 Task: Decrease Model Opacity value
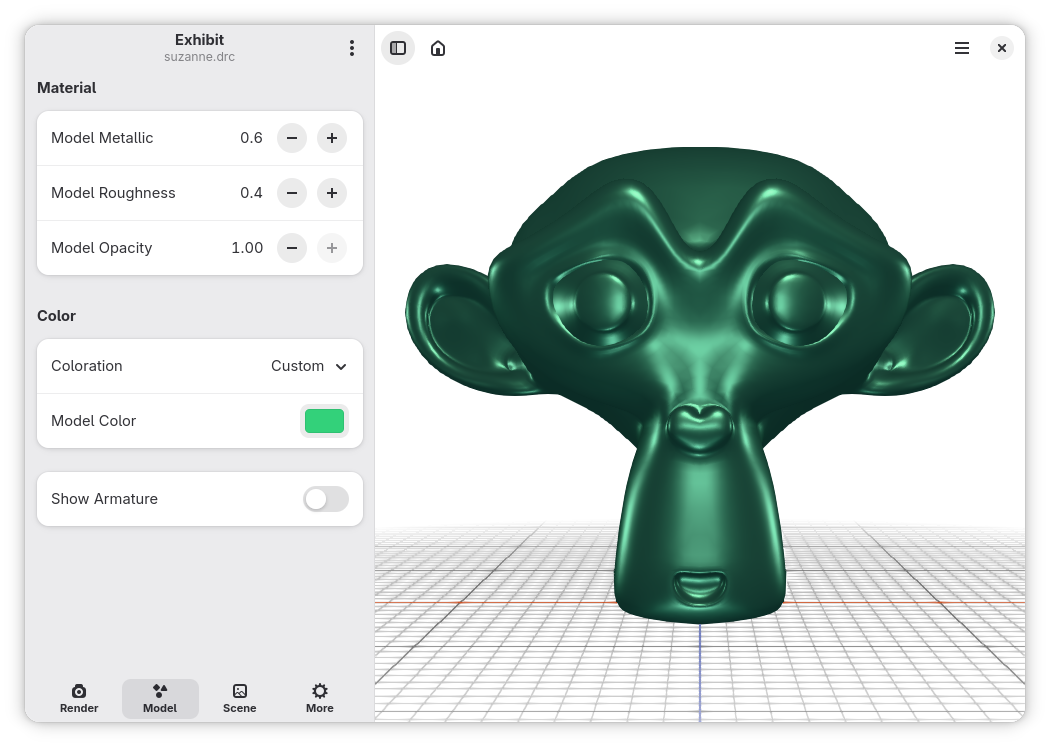292,248
